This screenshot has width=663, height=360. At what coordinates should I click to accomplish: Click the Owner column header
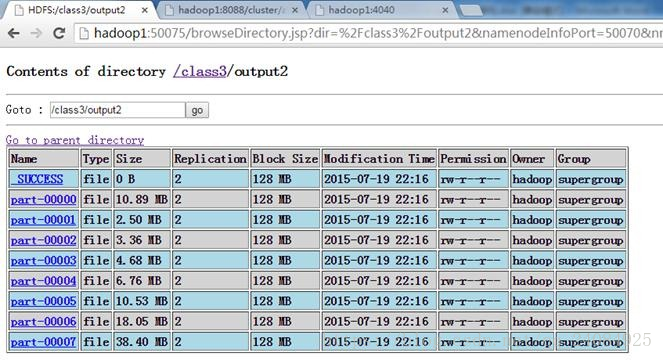tap(532, 159)
